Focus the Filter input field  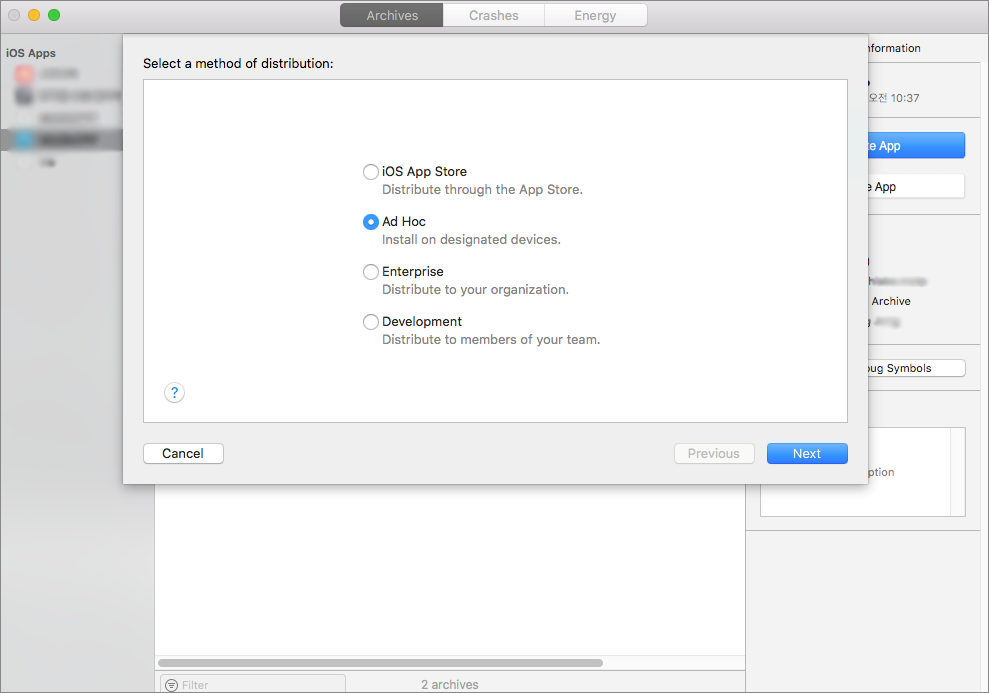coord(253,684)
